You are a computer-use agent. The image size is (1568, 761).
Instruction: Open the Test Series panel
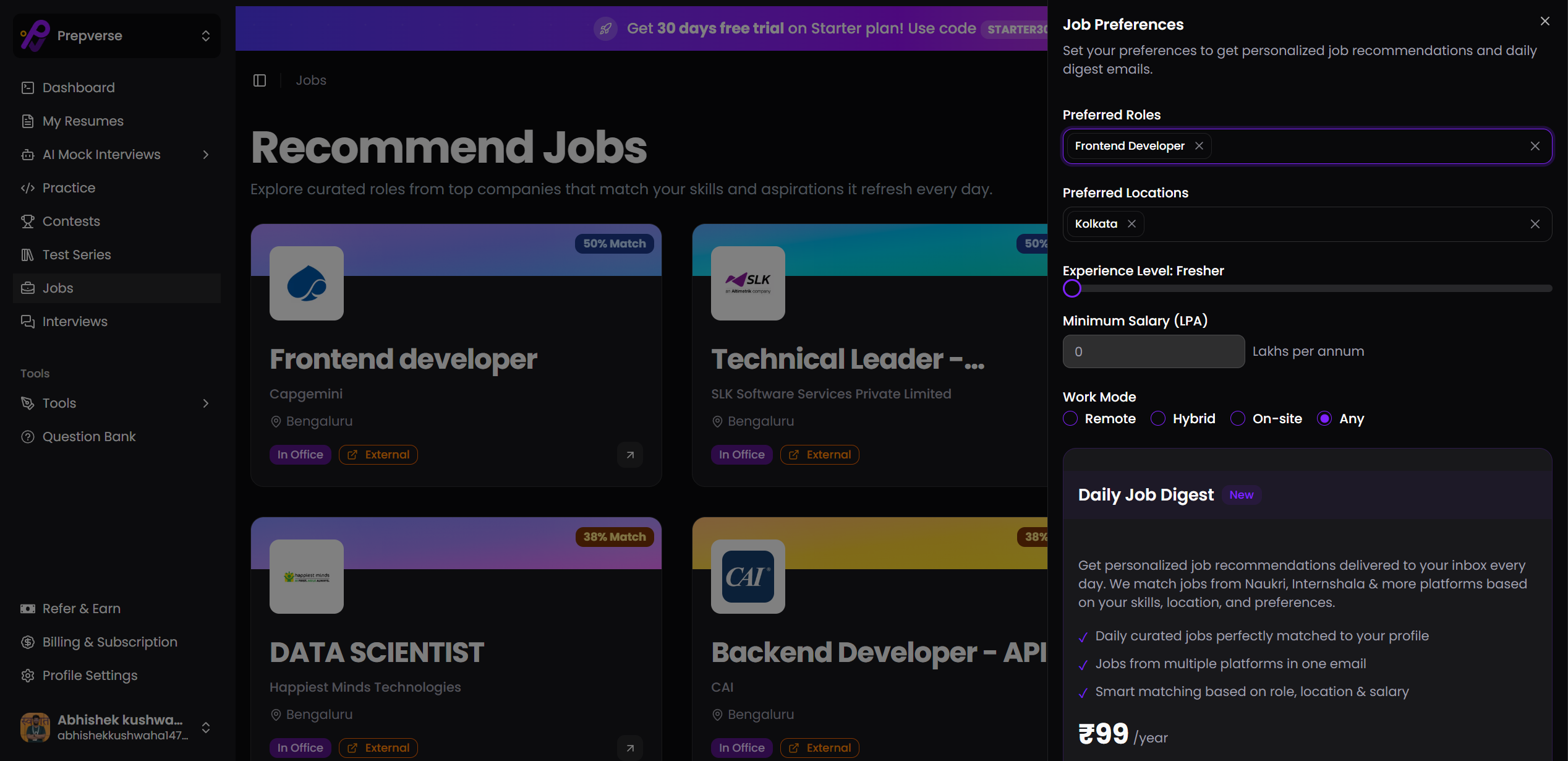pos(74,254)
